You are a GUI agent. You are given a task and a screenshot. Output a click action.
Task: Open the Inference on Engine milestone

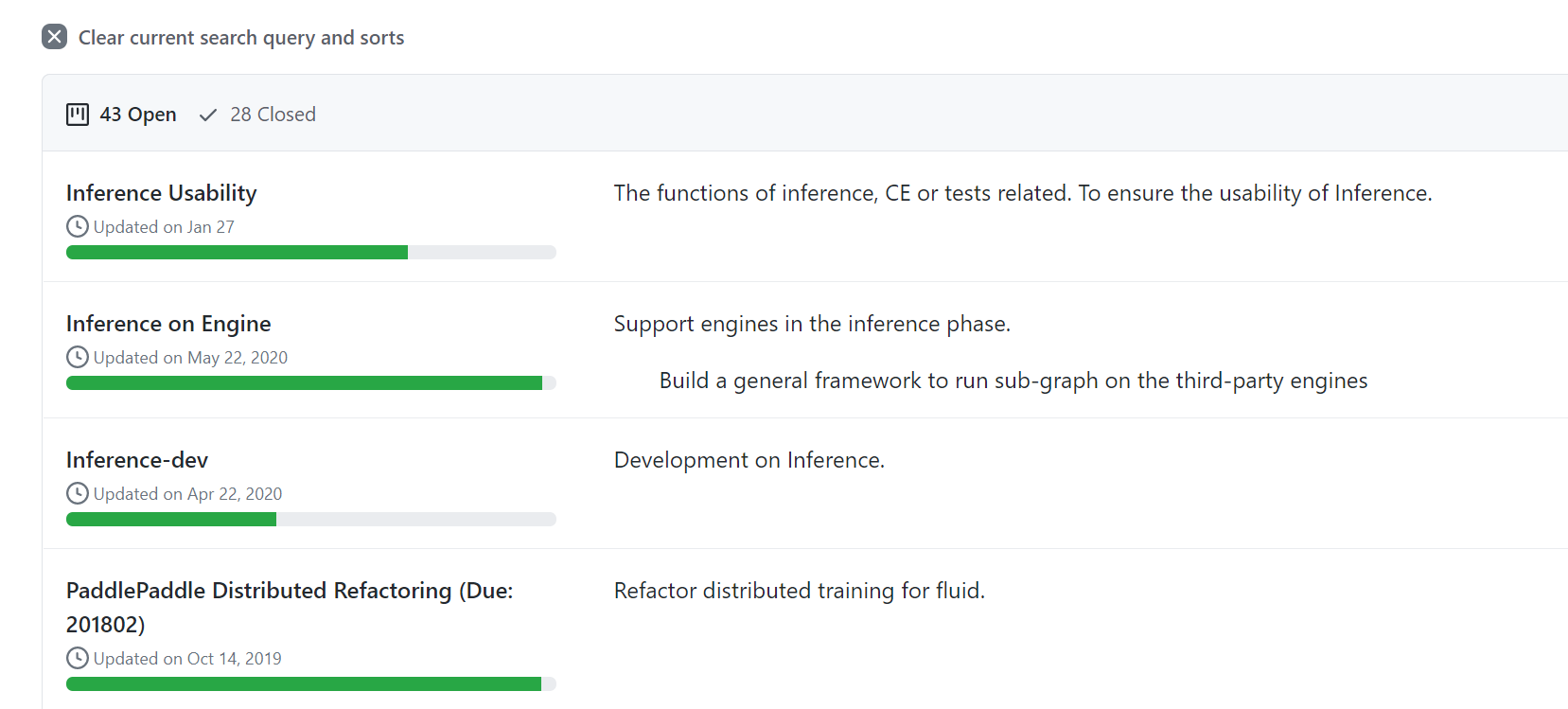coord(167,323)
